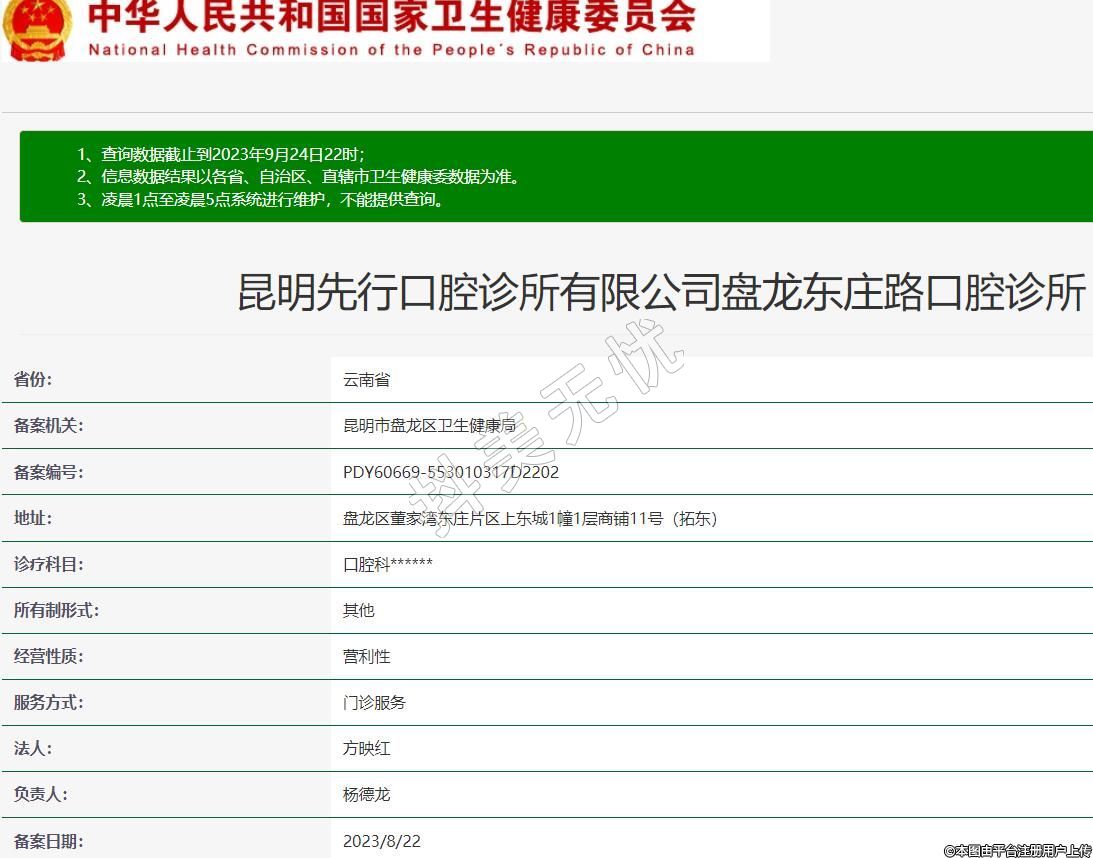Click the service mode value 门诊服务
1093x858 pixels.
pyautogui.click(x=374, y=702)
